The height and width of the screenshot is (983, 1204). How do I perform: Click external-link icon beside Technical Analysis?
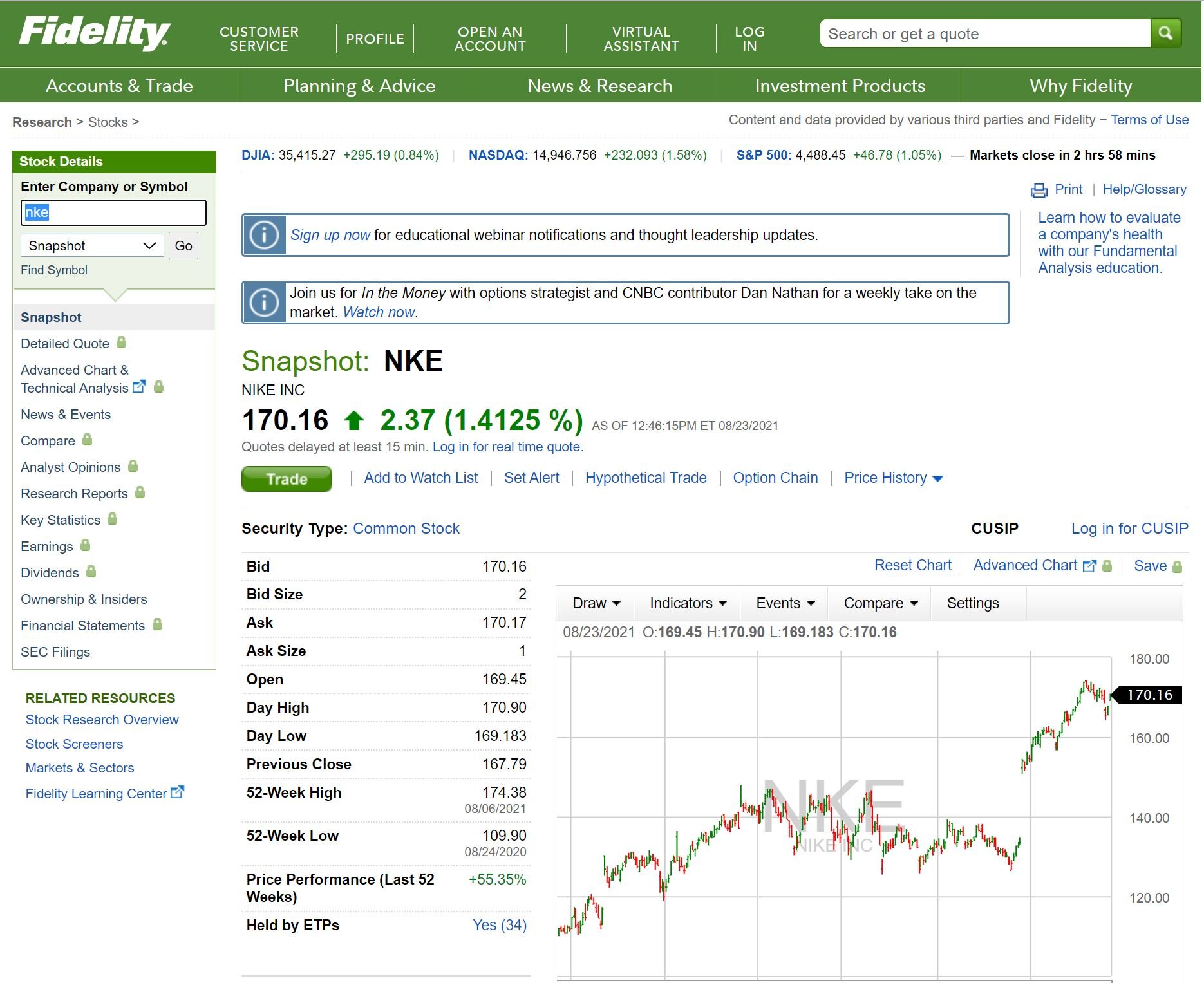pyautogui.click(x=139, y=387)
